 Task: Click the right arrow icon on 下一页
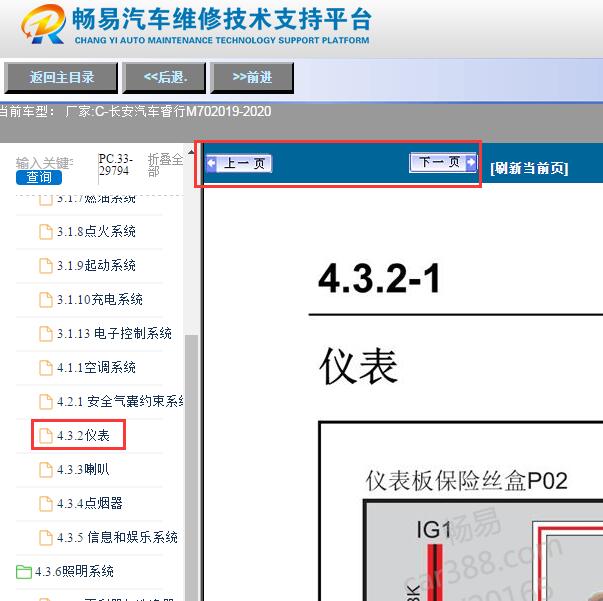(x=471, y=162)
